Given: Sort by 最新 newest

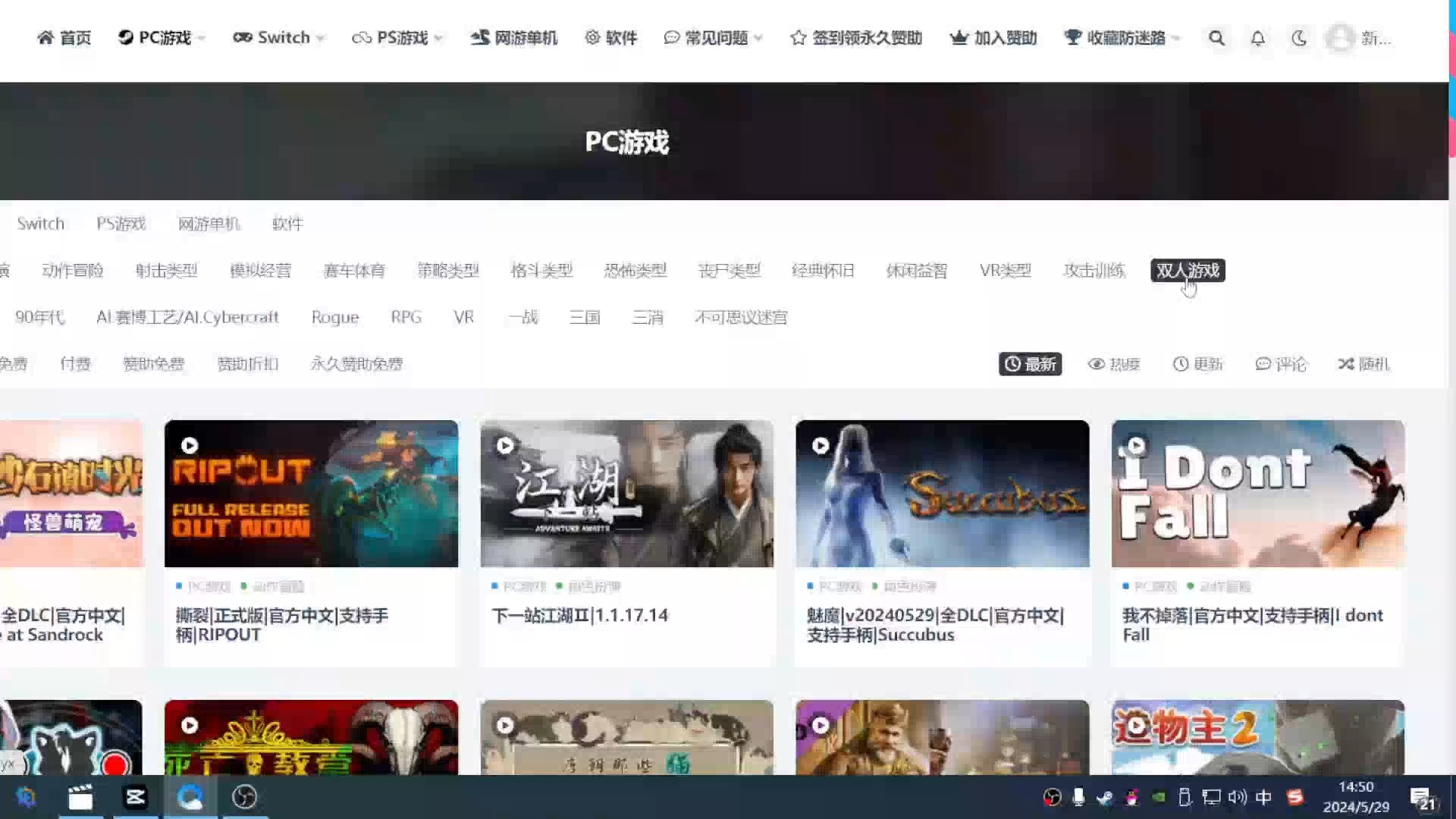Looking at the screenshot, I should (x=1030, y=364).
